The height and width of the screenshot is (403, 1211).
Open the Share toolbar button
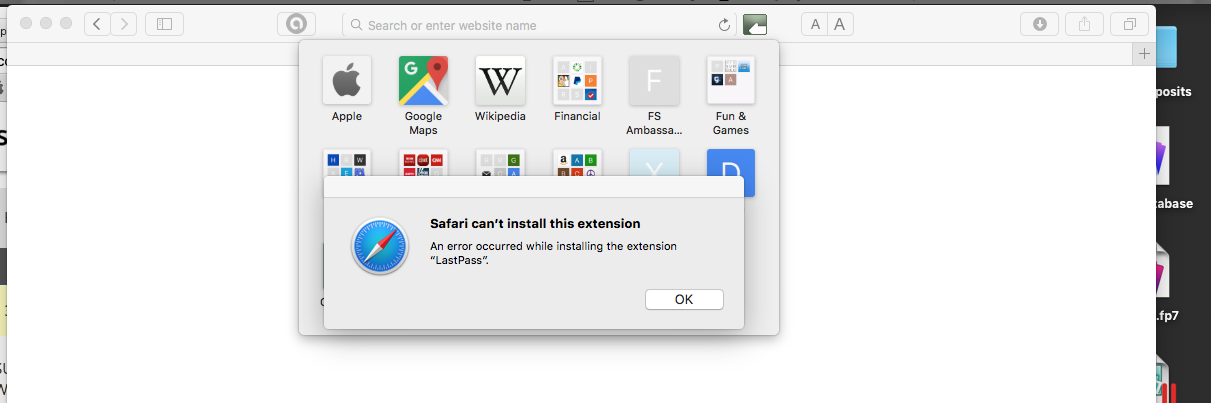(1085, 24)
